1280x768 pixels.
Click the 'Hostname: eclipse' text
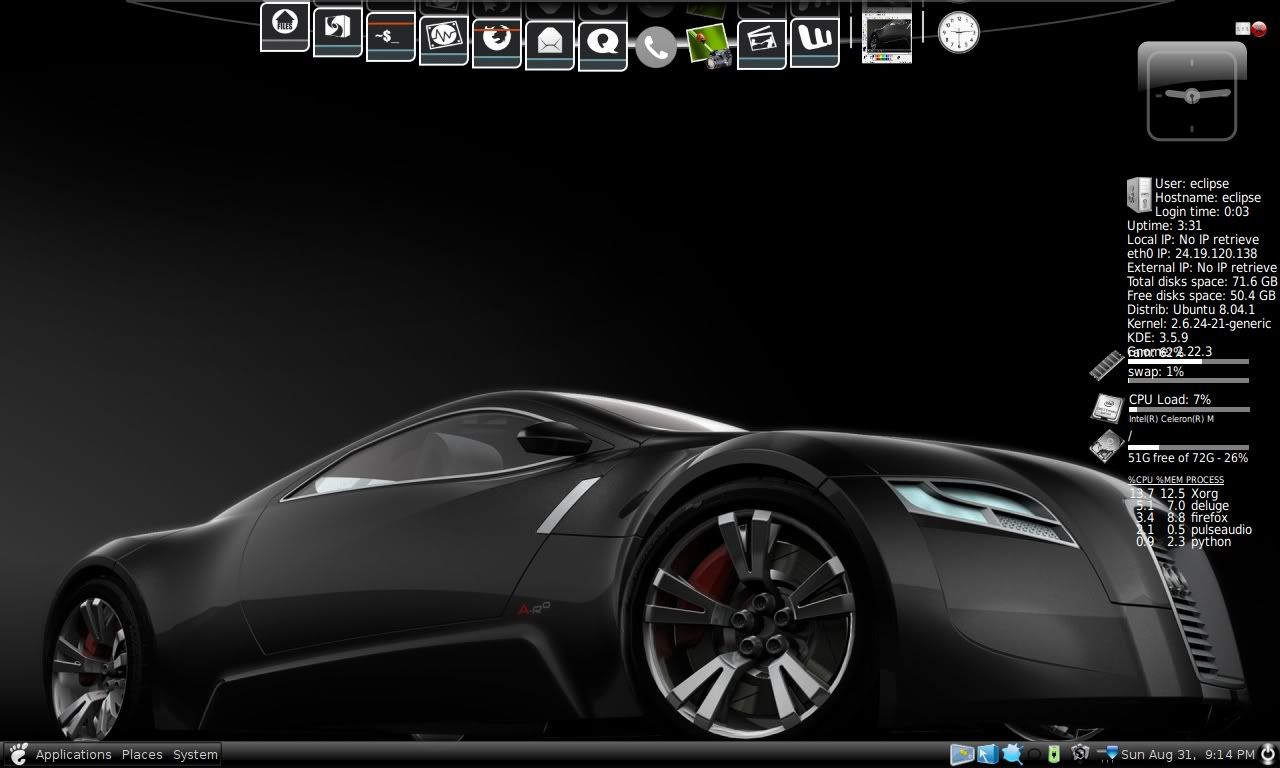pyautogui.click(x=1208, y=198)
